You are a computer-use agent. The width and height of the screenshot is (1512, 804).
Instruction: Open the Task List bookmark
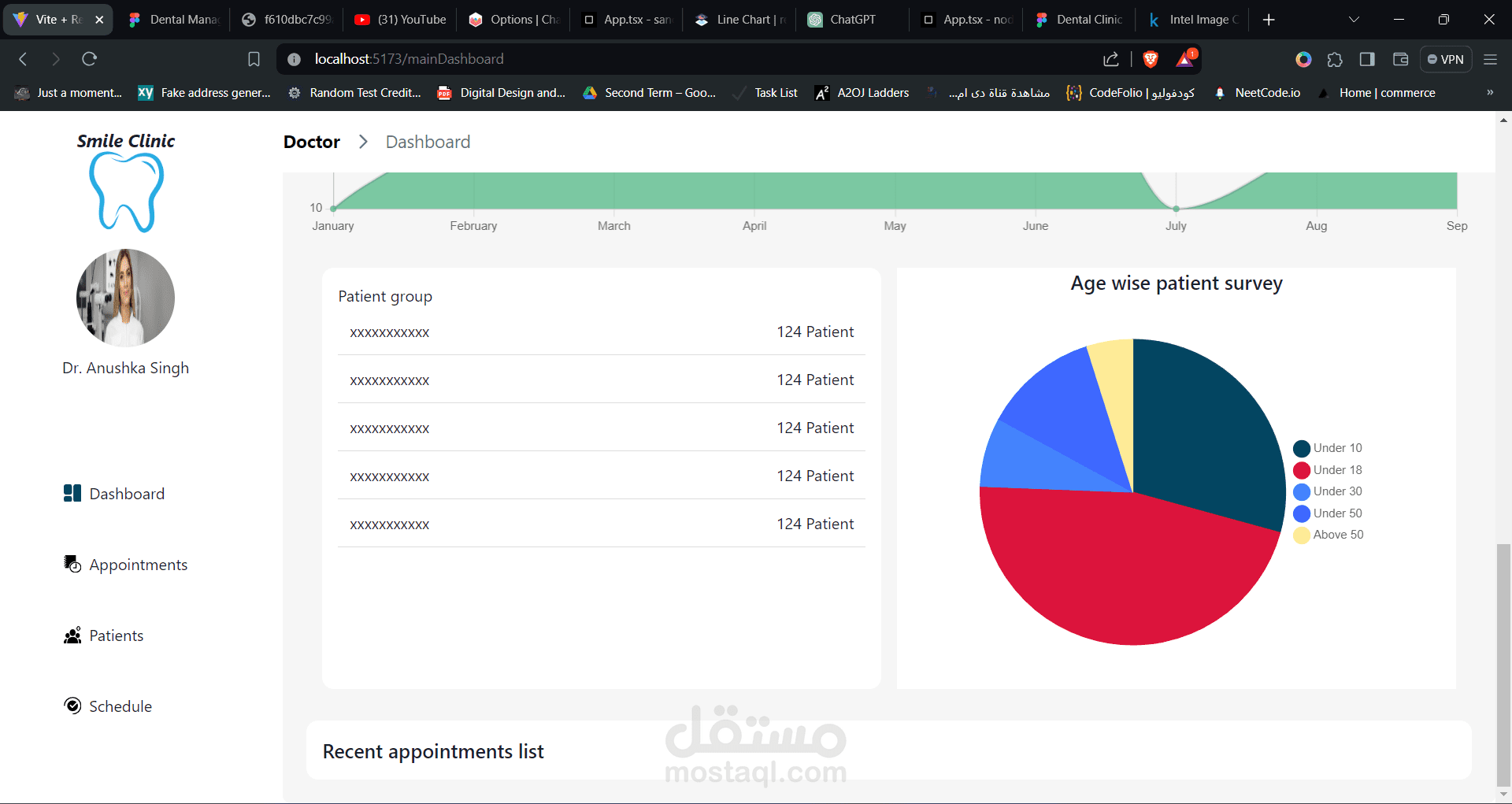point(765,93)
